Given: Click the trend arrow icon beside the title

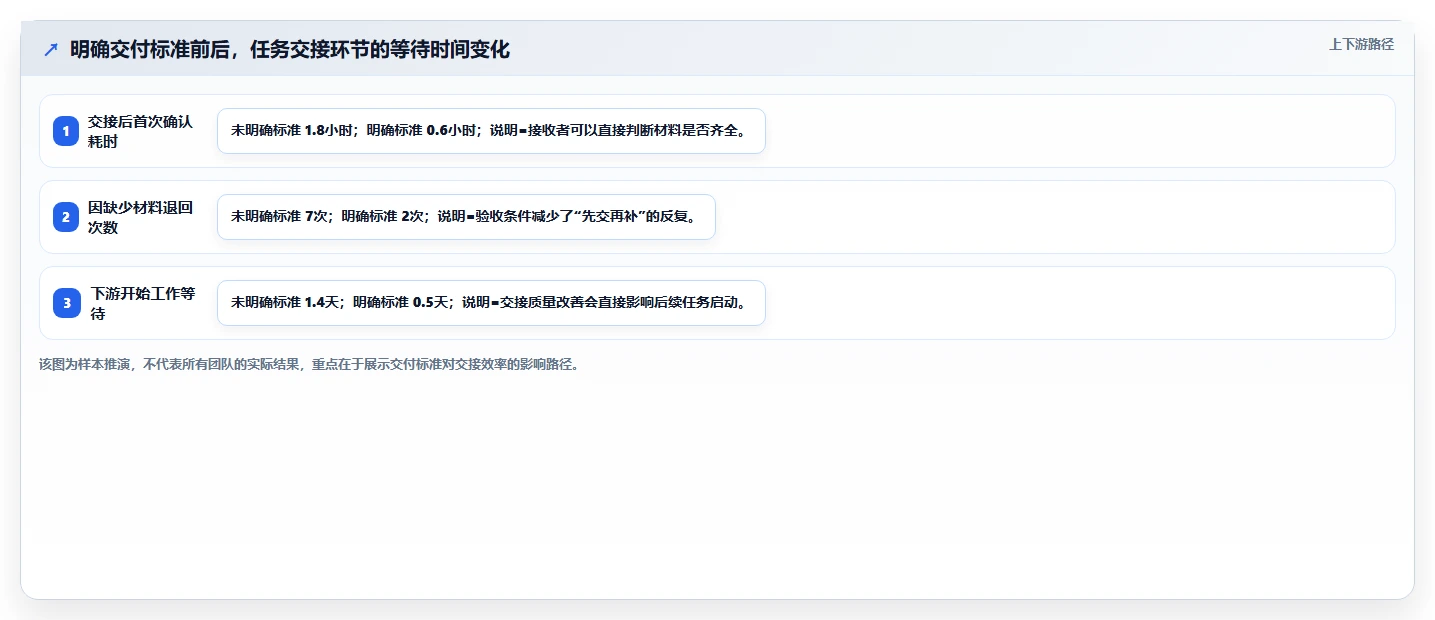Looking at the screenshot, I should coord(51,50).
